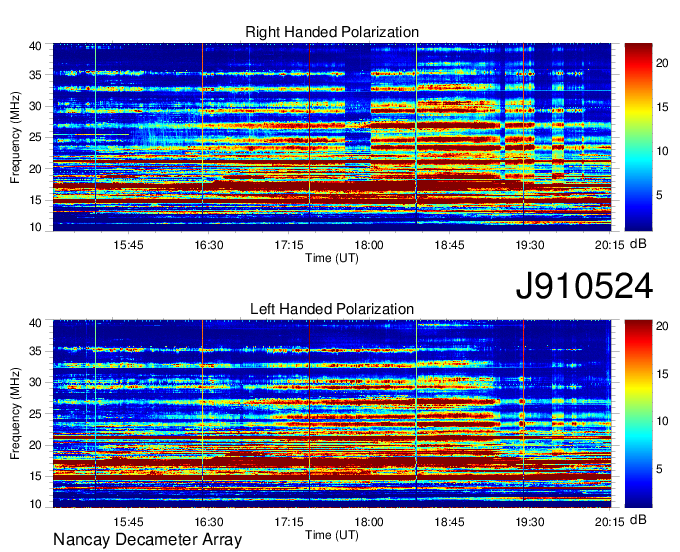Viewport: 680px width, 552px height.
Task: Click the 40 MHz tick on Right Handed frequency axis
Action: pyautogui.click(x=35, y=46)
